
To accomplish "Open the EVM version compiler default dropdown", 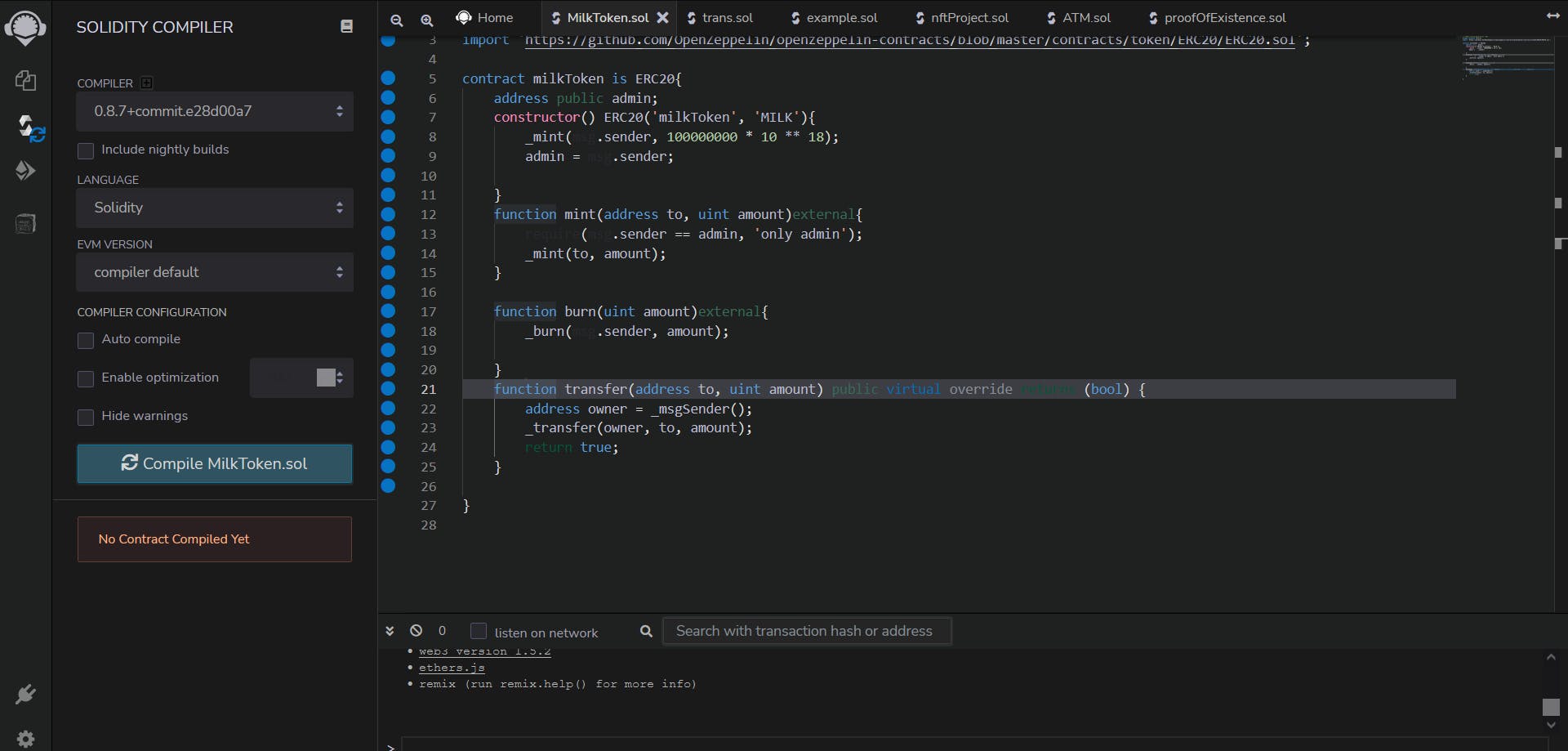I will (215, 272).
